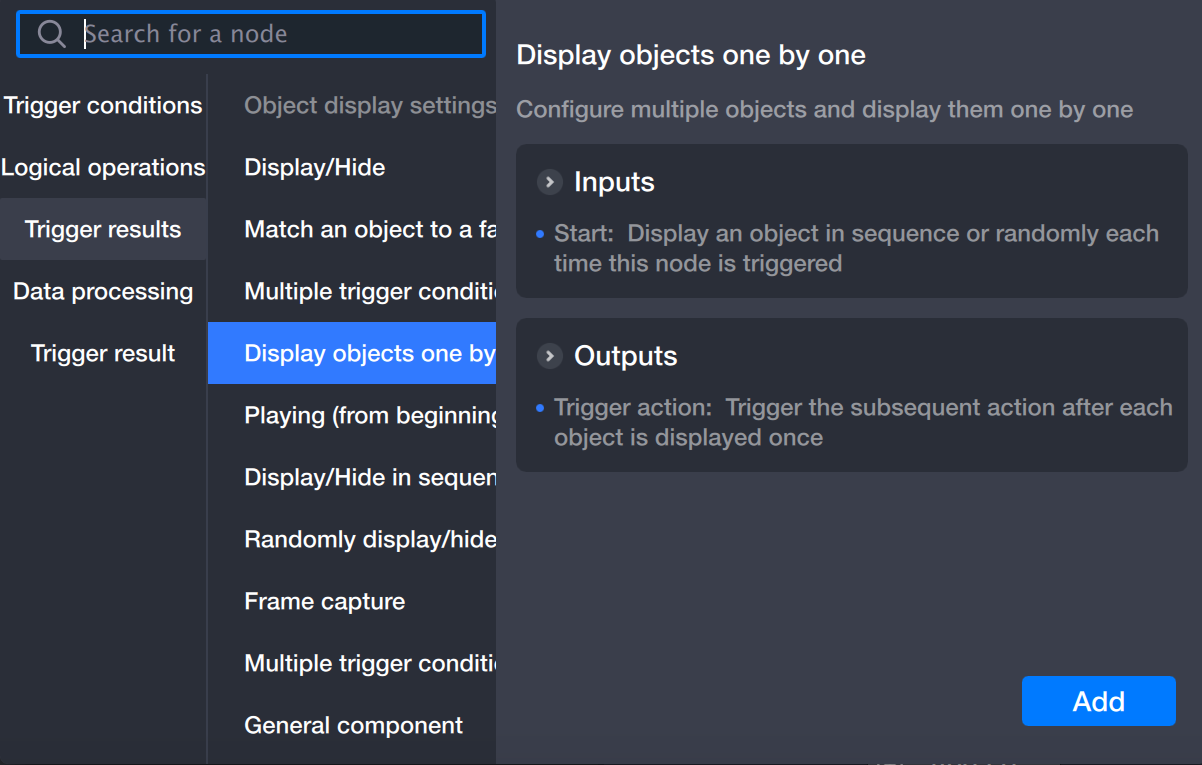Collapse the Outputs section chevron

click(x=549, y=356)
